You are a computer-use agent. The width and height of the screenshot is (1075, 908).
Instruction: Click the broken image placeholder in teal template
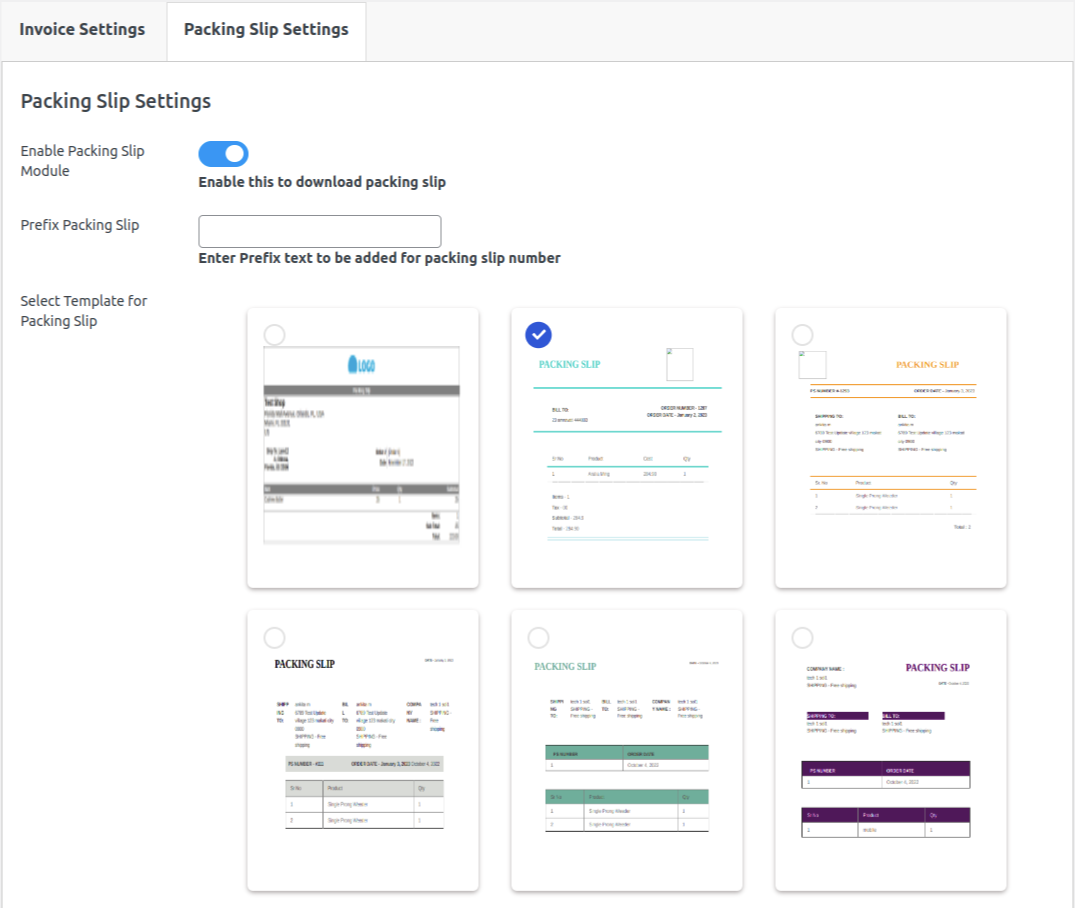(680, 365)
